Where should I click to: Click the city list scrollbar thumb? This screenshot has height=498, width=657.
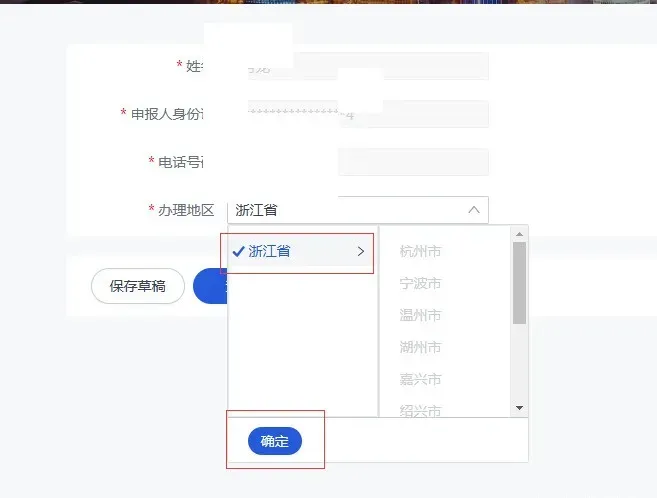520,283
